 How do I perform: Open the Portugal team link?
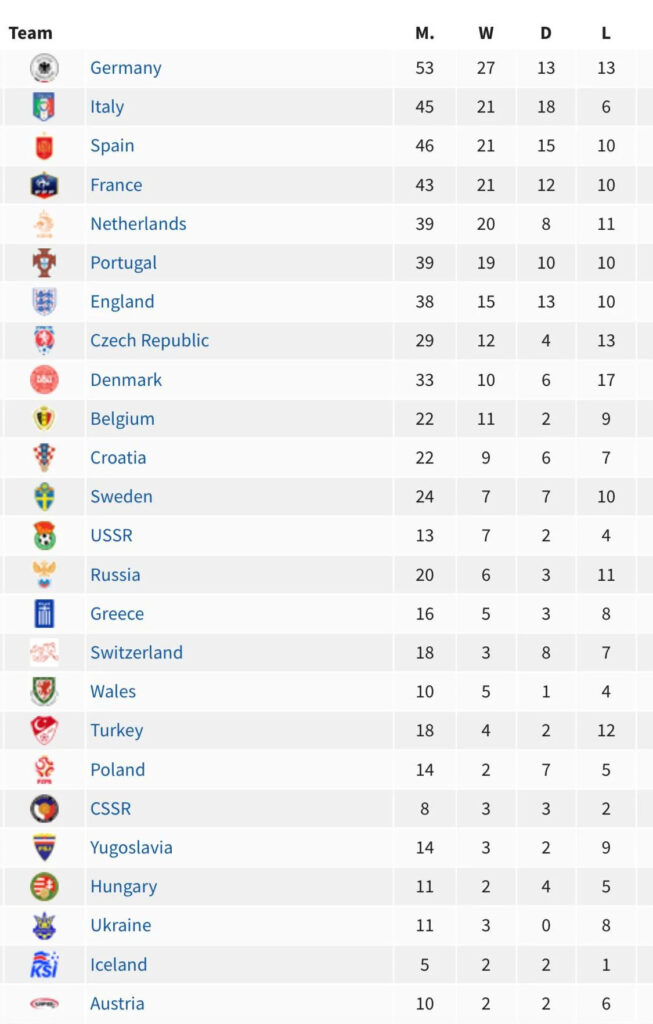click(123, 263)
